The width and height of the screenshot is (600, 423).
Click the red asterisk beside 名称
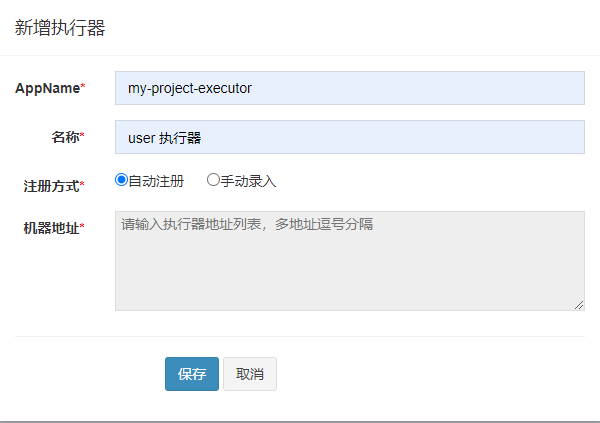[82, 134]
